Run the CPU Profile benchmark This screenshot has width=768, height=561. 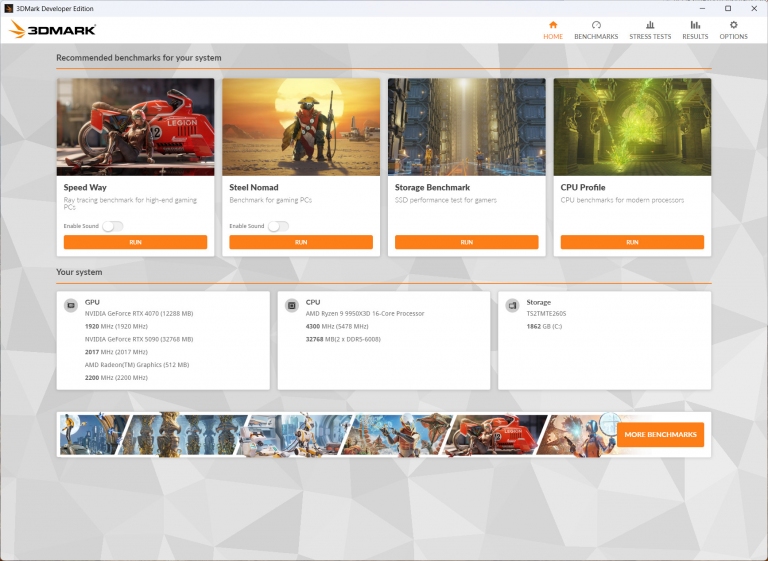632,242
